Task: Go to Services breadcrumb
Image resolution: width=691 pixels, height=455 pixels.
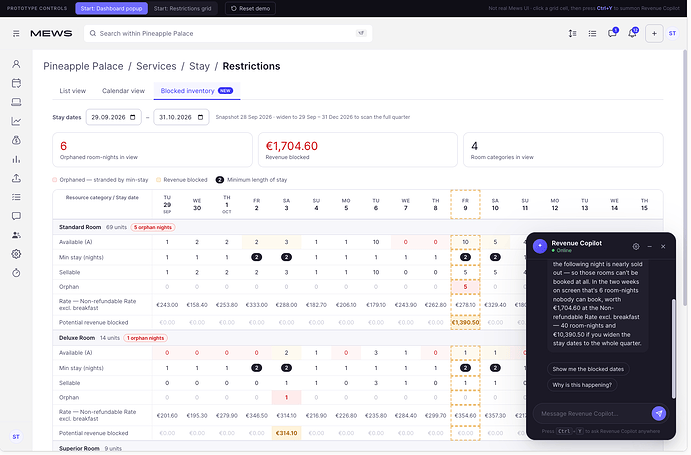Action: click(156, 66)
